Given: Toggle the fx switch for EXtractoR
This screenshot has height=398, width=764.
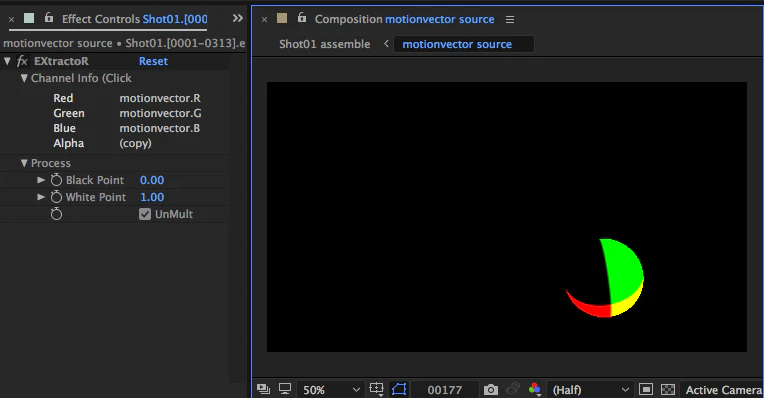Looking at the screenshot, I should click(22, 61).
